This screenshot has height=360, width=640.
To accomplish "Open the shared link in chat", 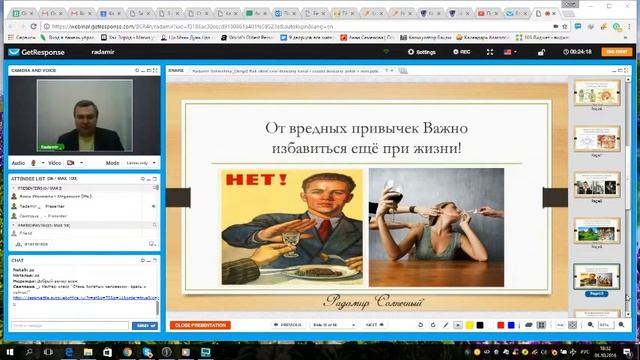I will (x=86, y=298).
